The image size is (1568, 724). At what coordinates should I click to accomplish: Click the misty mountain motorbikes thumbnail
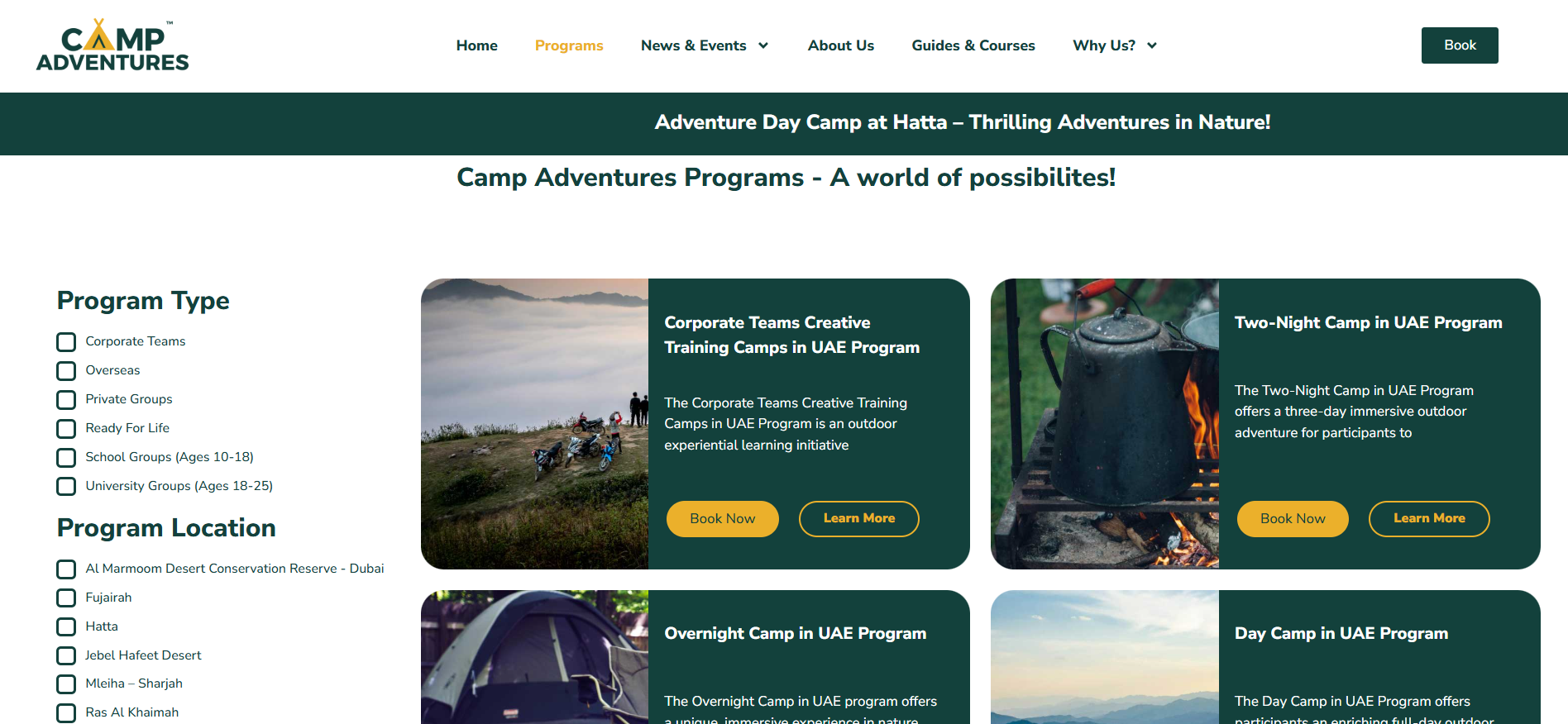(534, 424)
